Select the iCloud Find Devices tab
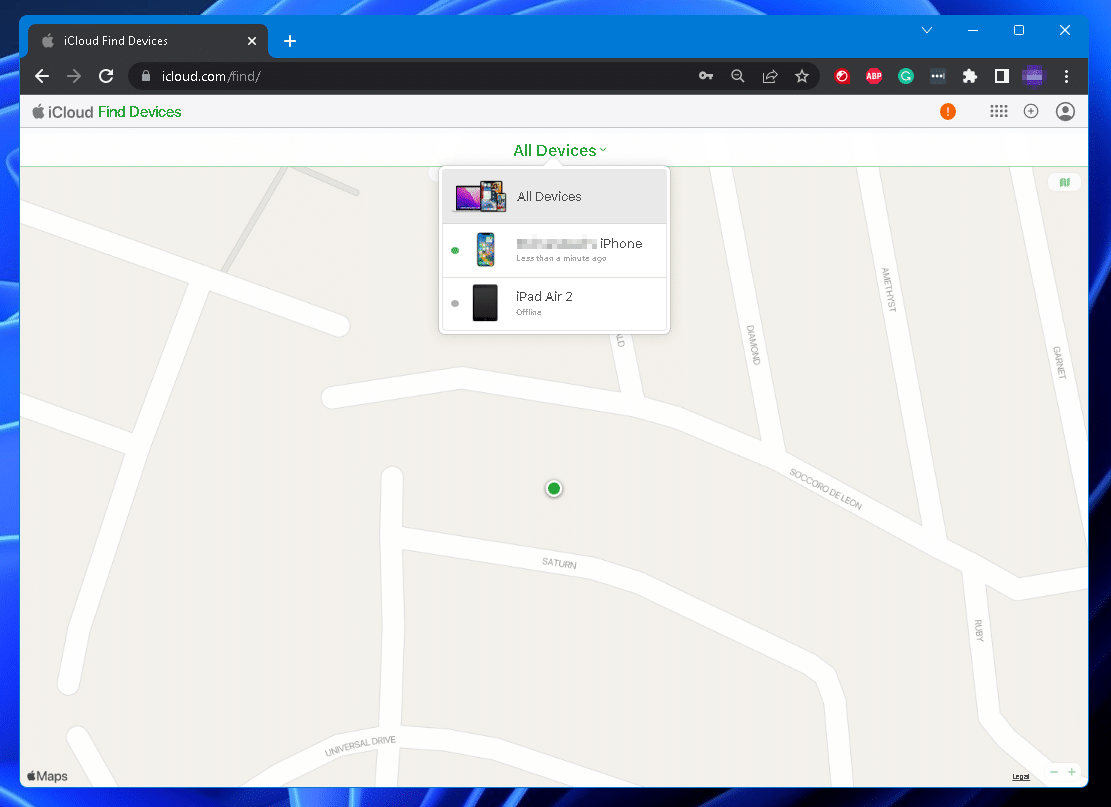The height and width of the screenshot is (807, 1111). click(x=147, y=41)
